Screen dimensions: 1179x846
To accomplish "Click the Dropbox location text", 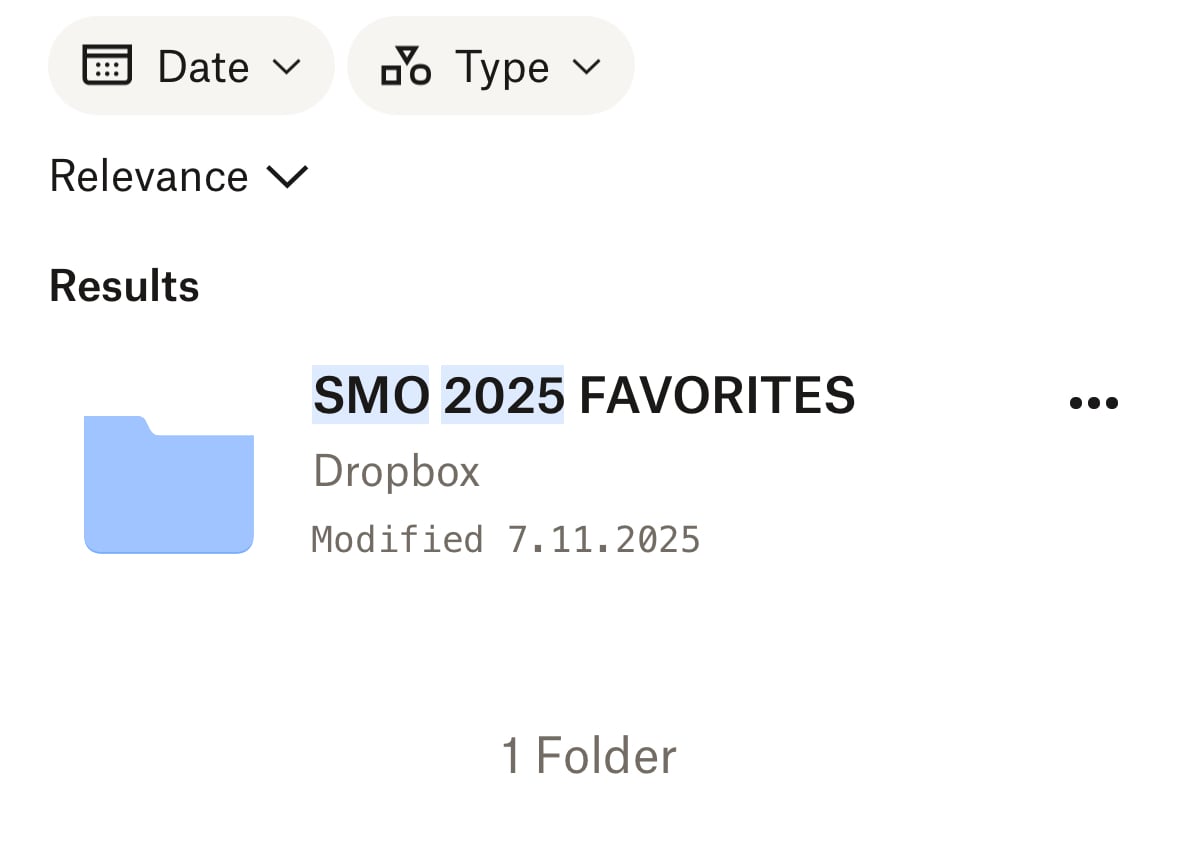I will (x=396, y=471).
